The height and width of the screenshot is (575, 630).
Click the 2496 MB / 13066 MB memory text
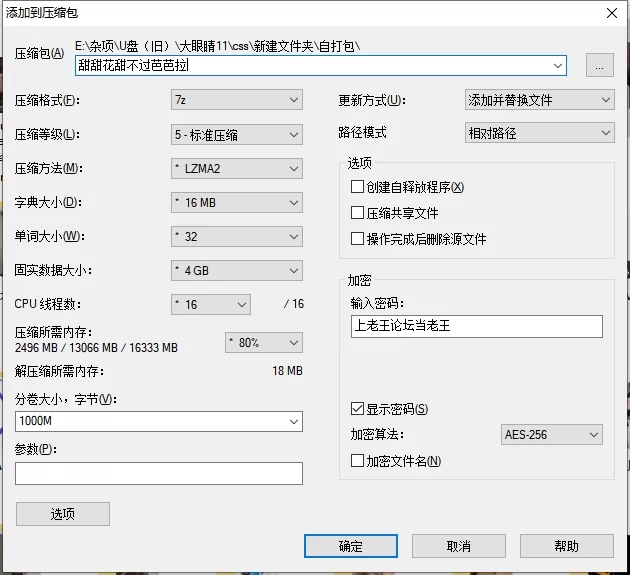(x=96, y=348)
